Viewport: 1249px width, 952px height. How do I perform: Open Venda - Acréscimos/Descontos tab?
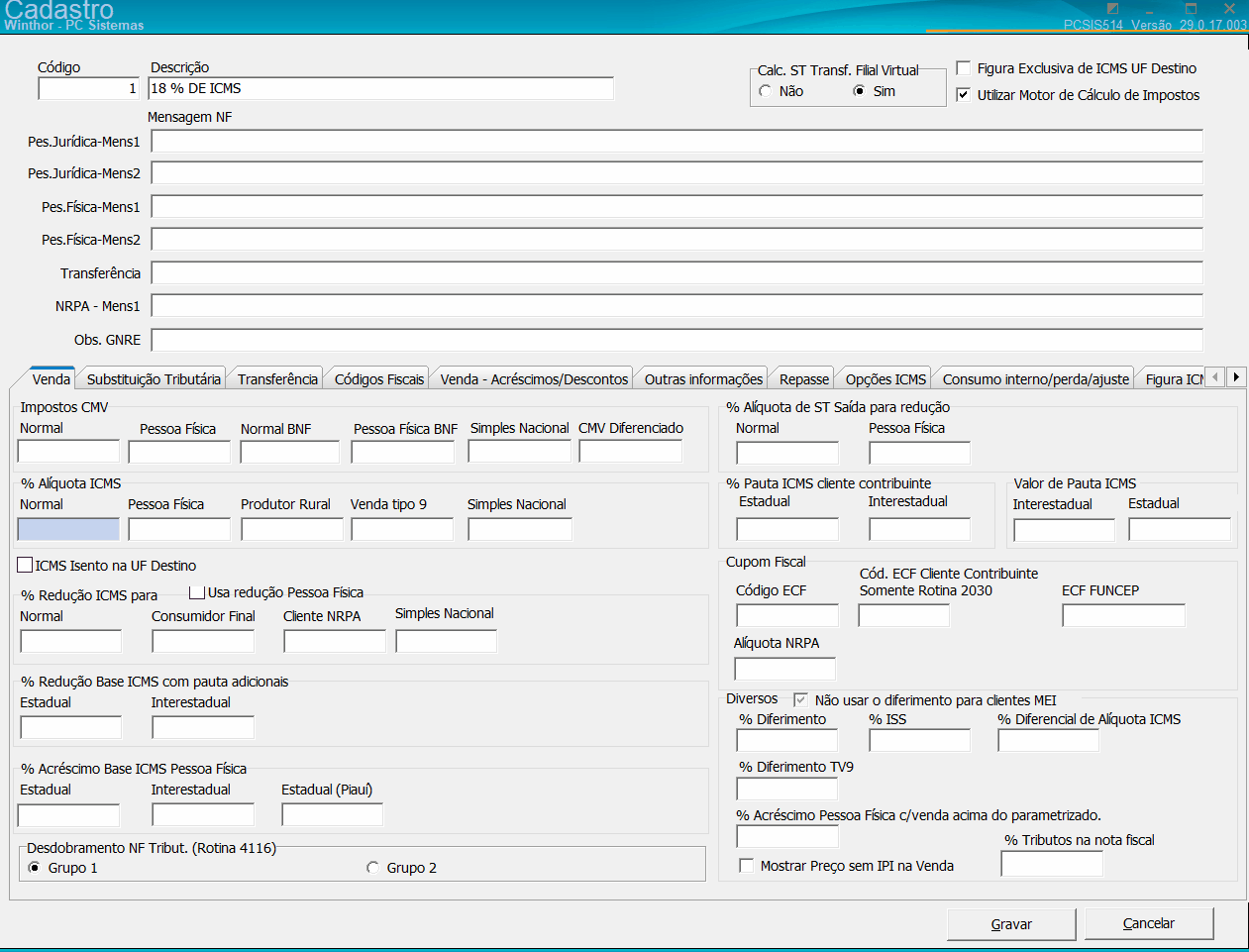coord(534,379)
